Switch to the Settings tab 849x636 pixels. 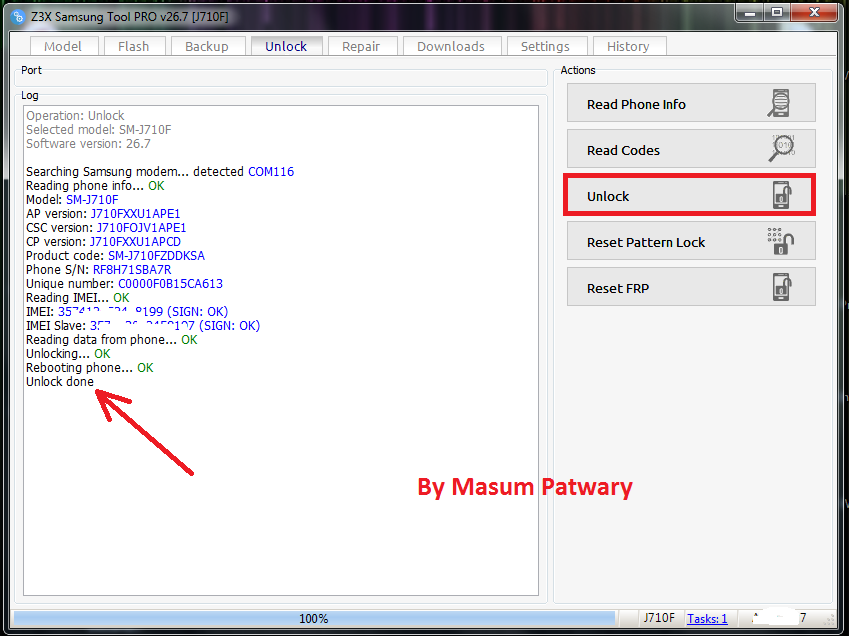click(x=546, y=46)
